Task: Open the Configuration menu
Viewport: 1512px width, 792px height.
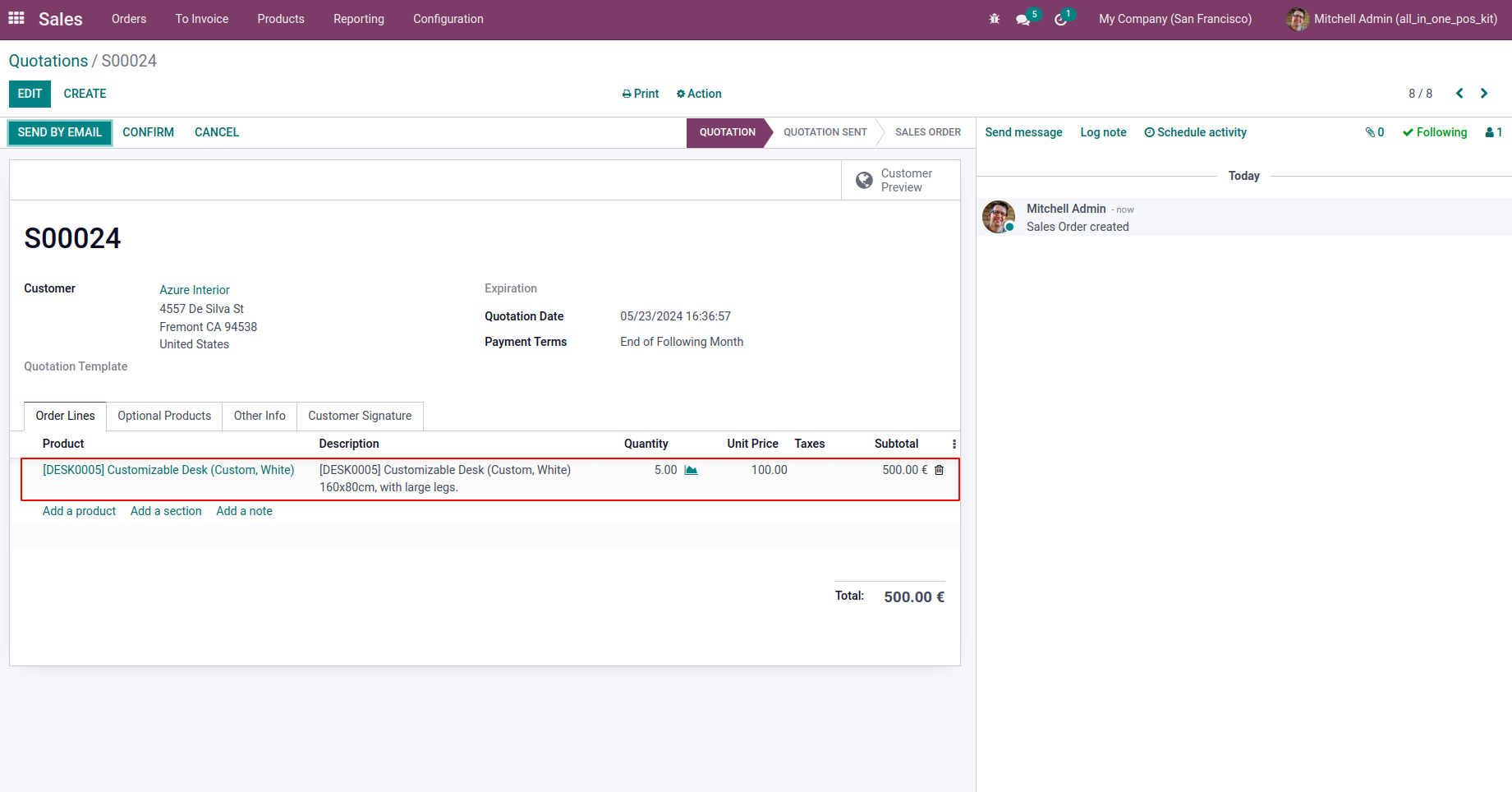Action: point(448,19)
